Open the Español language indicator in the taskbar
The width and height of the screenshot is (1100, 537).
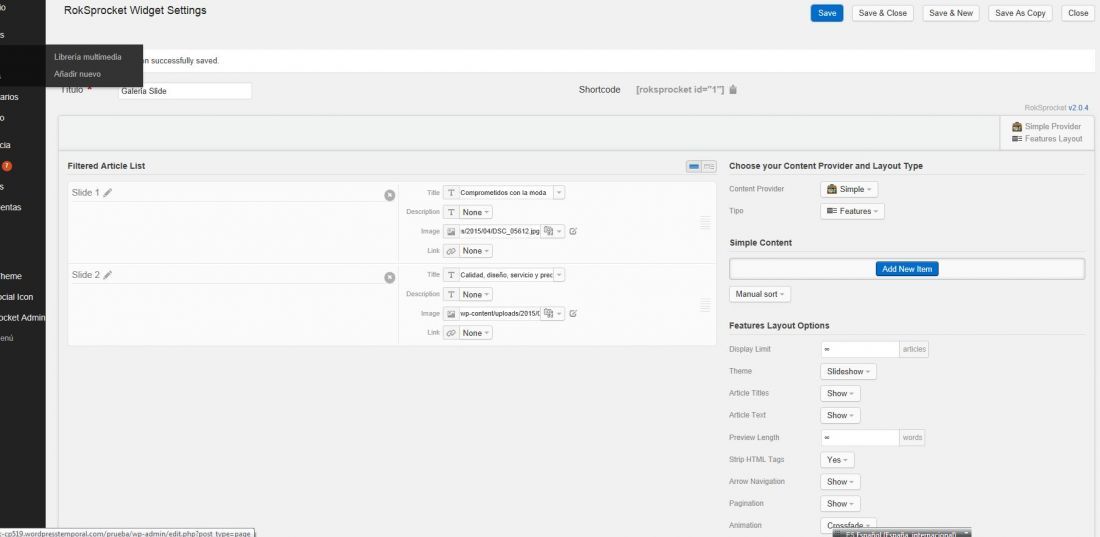click(x=901, y=533)
